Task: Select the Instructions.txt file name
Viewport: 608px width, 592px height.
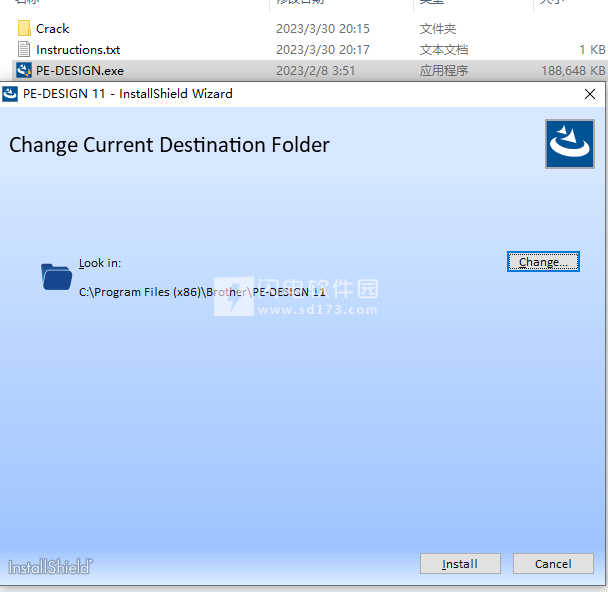Action: [x=78, y=50]
